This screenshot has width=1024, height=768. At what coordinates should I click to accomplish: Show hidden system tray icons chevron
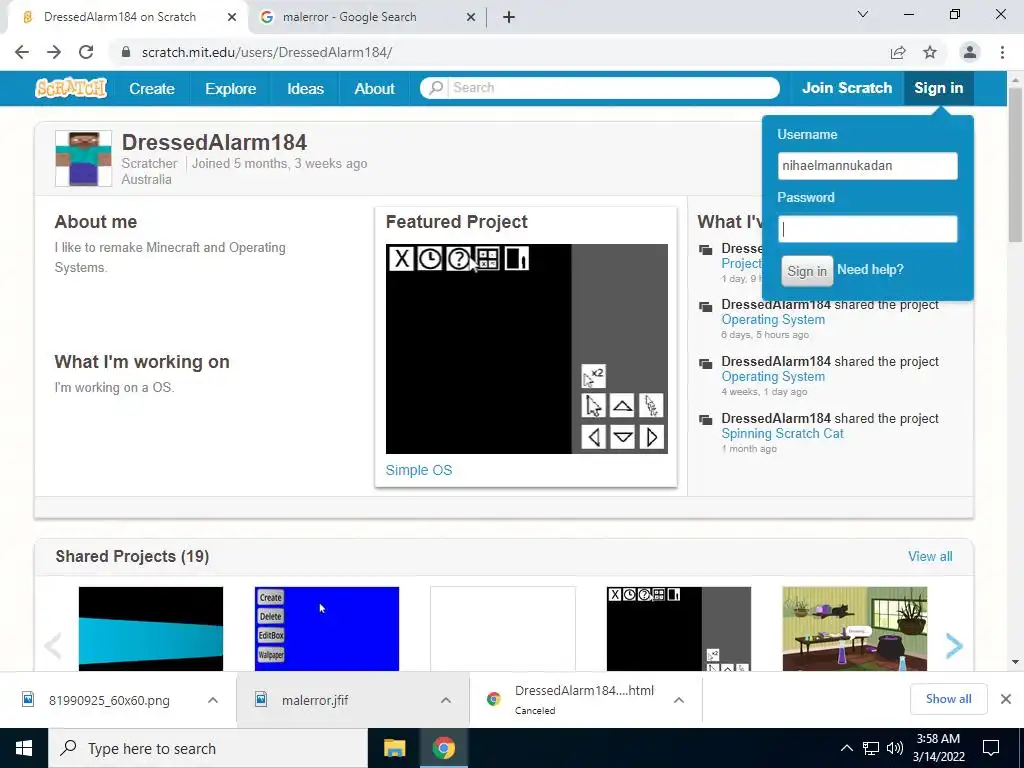pos(846,748)
